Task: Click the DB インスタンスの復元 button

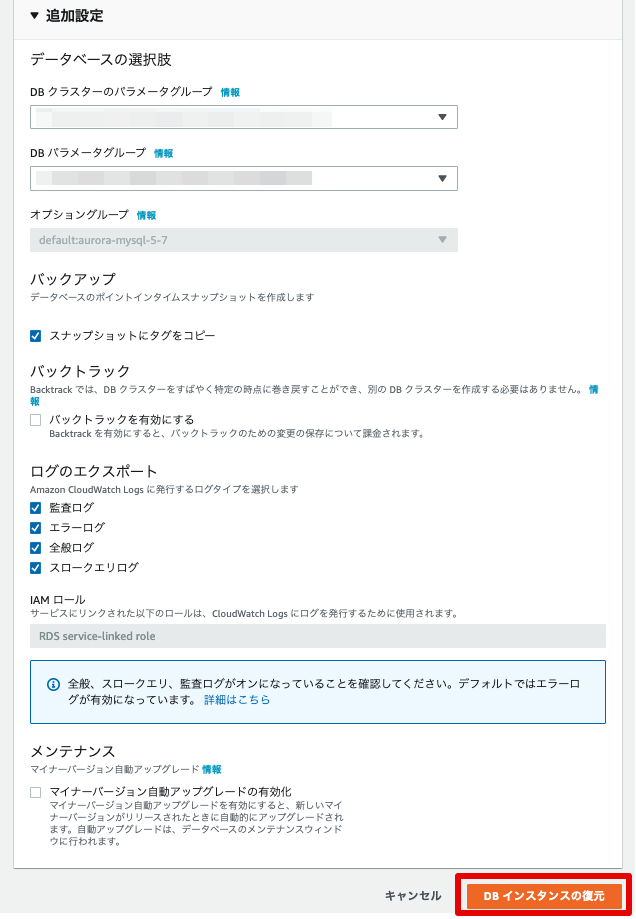Action: point(543,896)
